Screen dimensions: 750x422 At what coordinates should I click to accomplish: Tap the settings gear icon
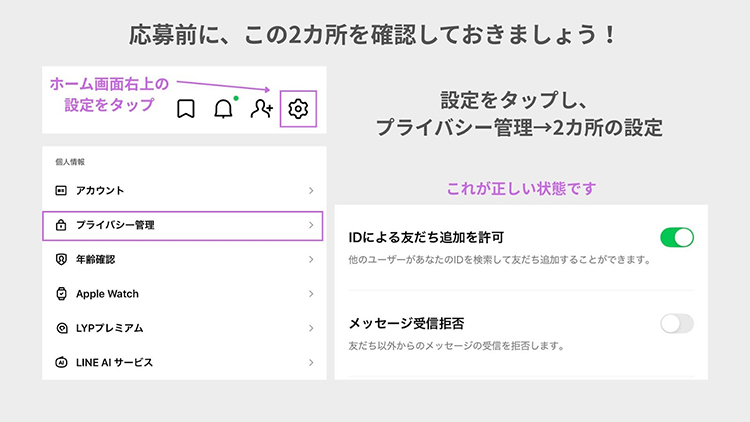[x=297, y=109]
